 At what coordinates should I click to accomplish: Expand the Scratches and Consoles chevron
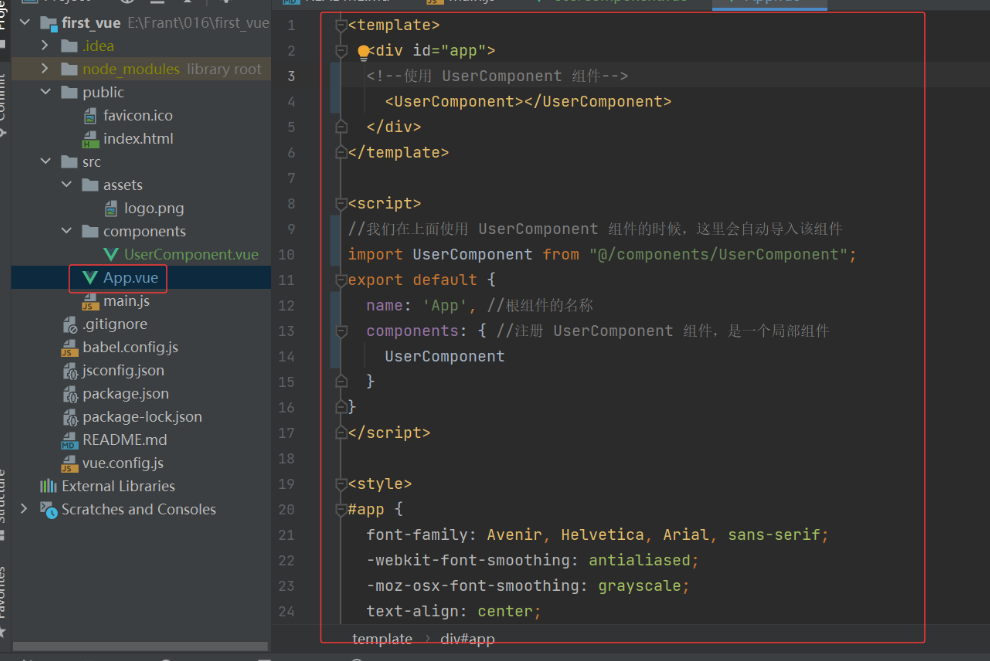coord(24,508)
